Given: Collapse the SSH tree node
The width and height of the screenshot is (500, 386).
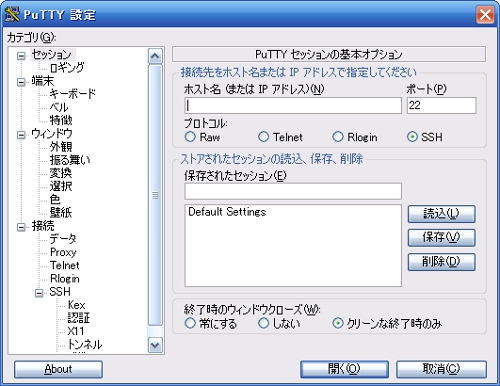Looking at the screenshot, I should (39, 293).
